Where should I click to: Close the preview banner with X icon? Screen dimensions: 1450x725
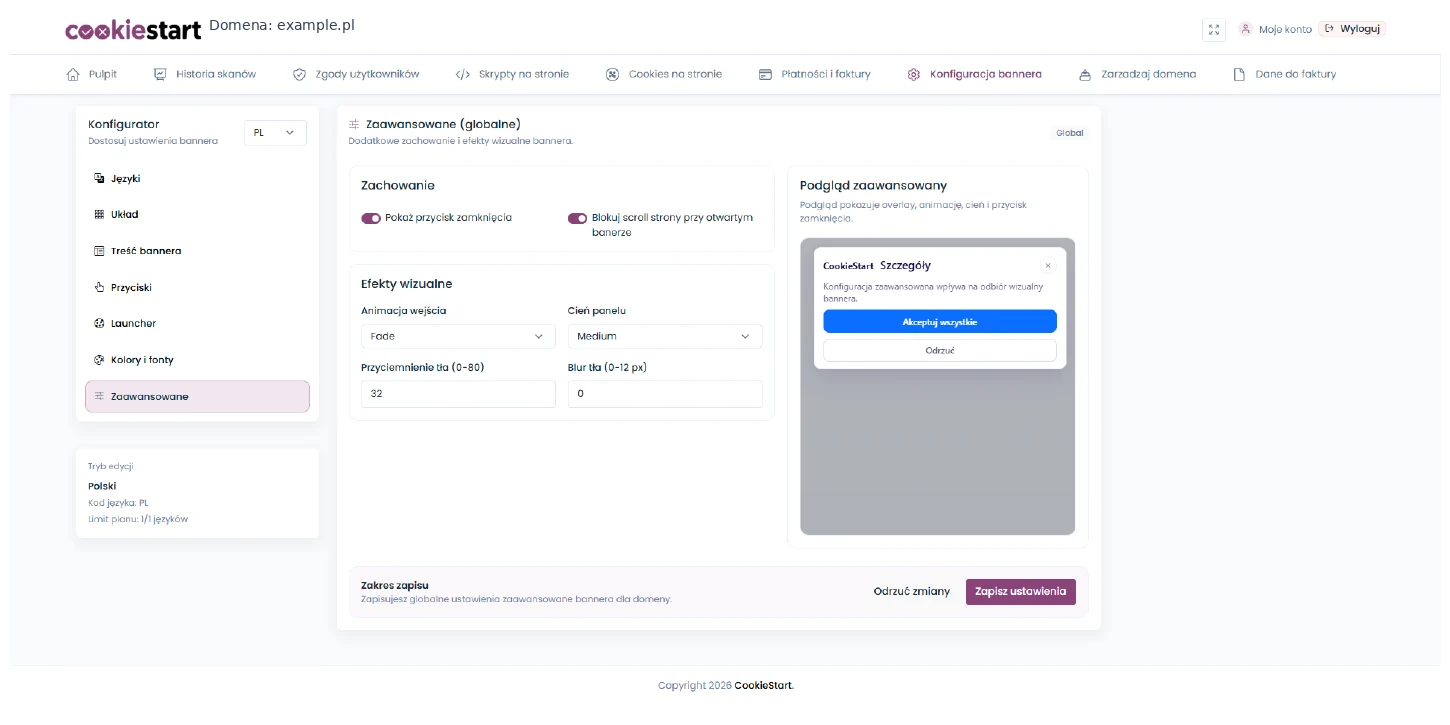point(1048,265)
